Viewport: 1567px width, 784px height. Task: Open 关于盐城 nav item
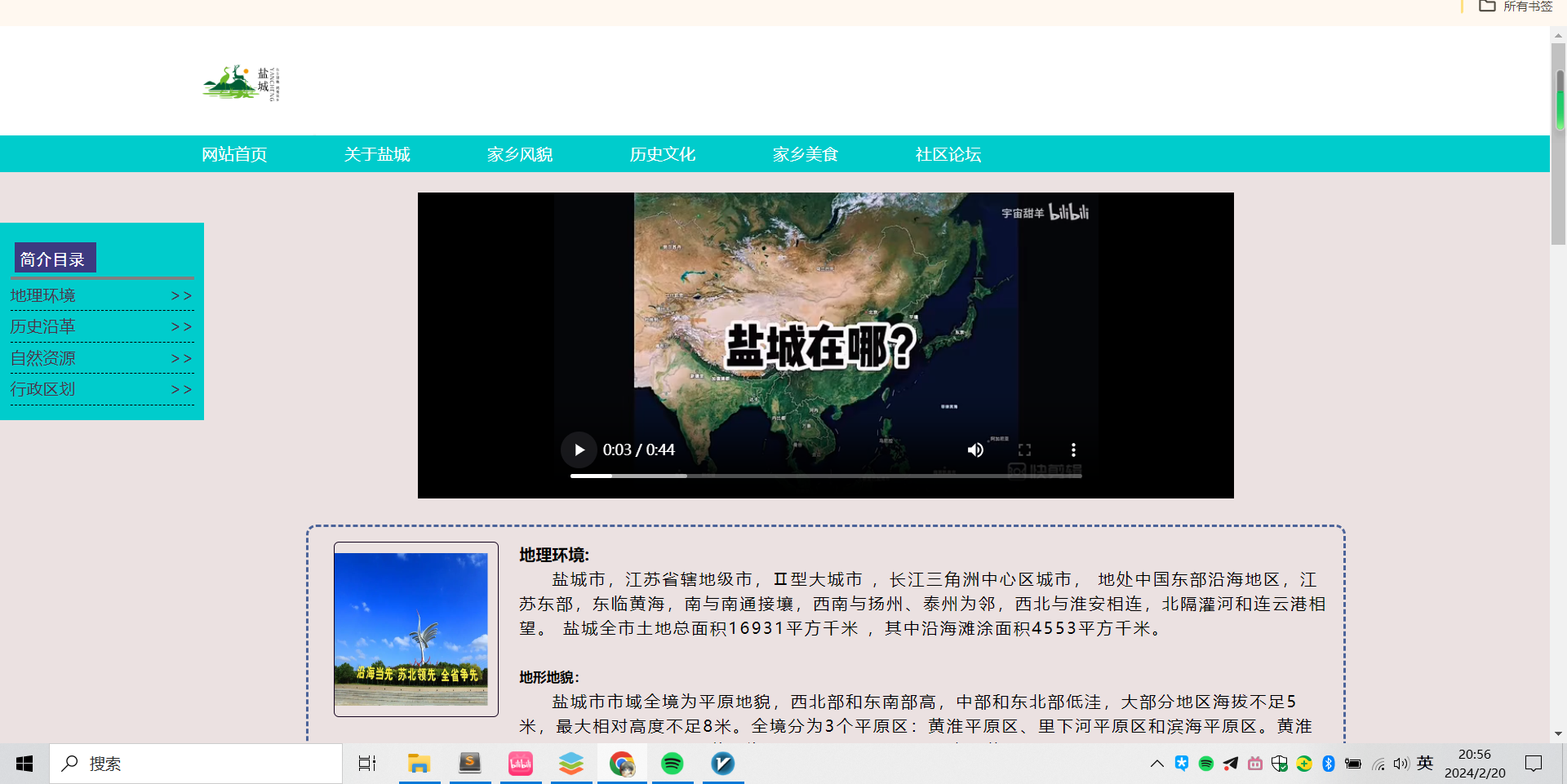pos(377,154)
